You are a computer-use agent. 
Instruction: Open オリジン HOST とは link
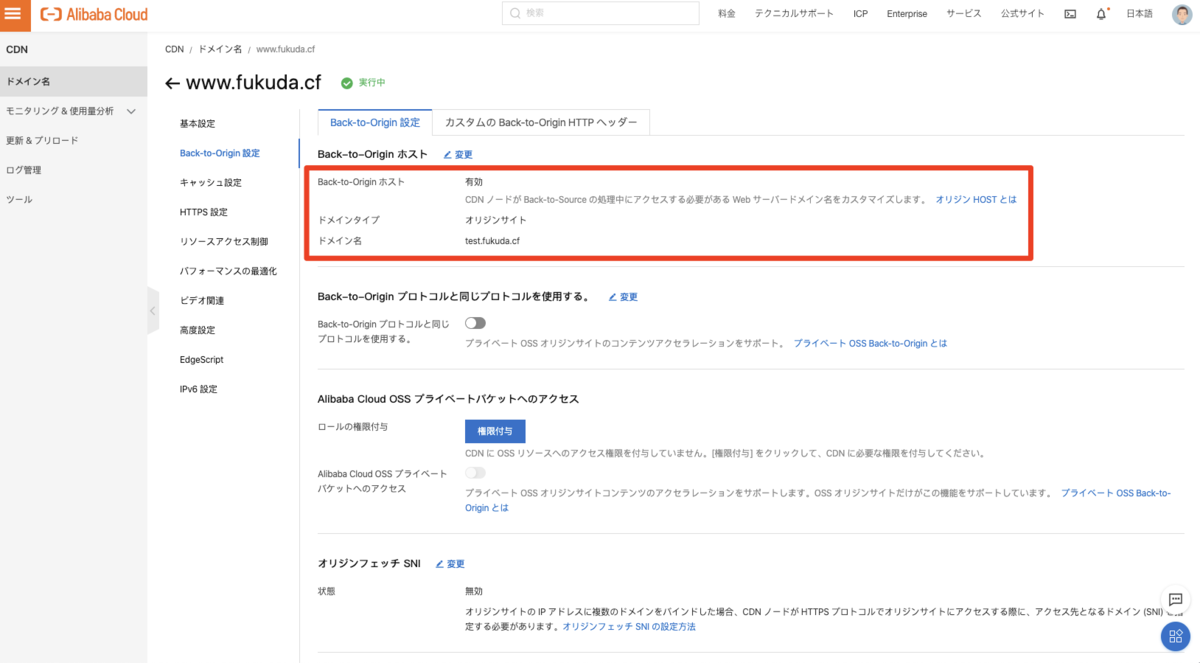coord(976,200)
